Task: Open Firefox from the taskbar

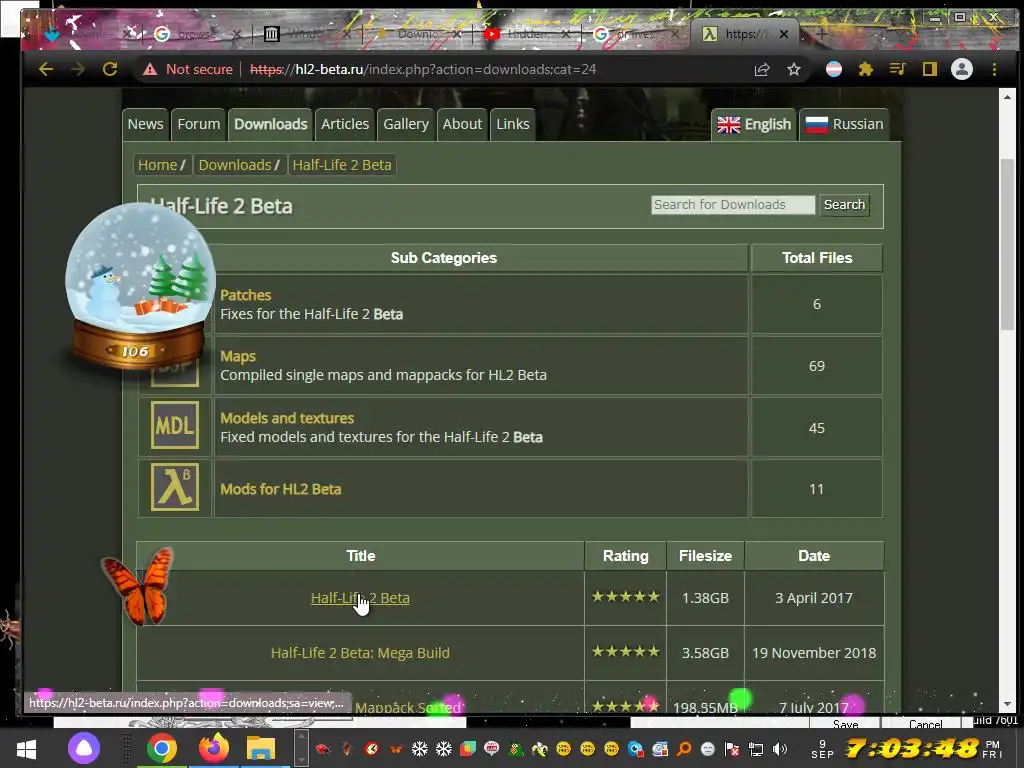Action: (x=214, y=749)
